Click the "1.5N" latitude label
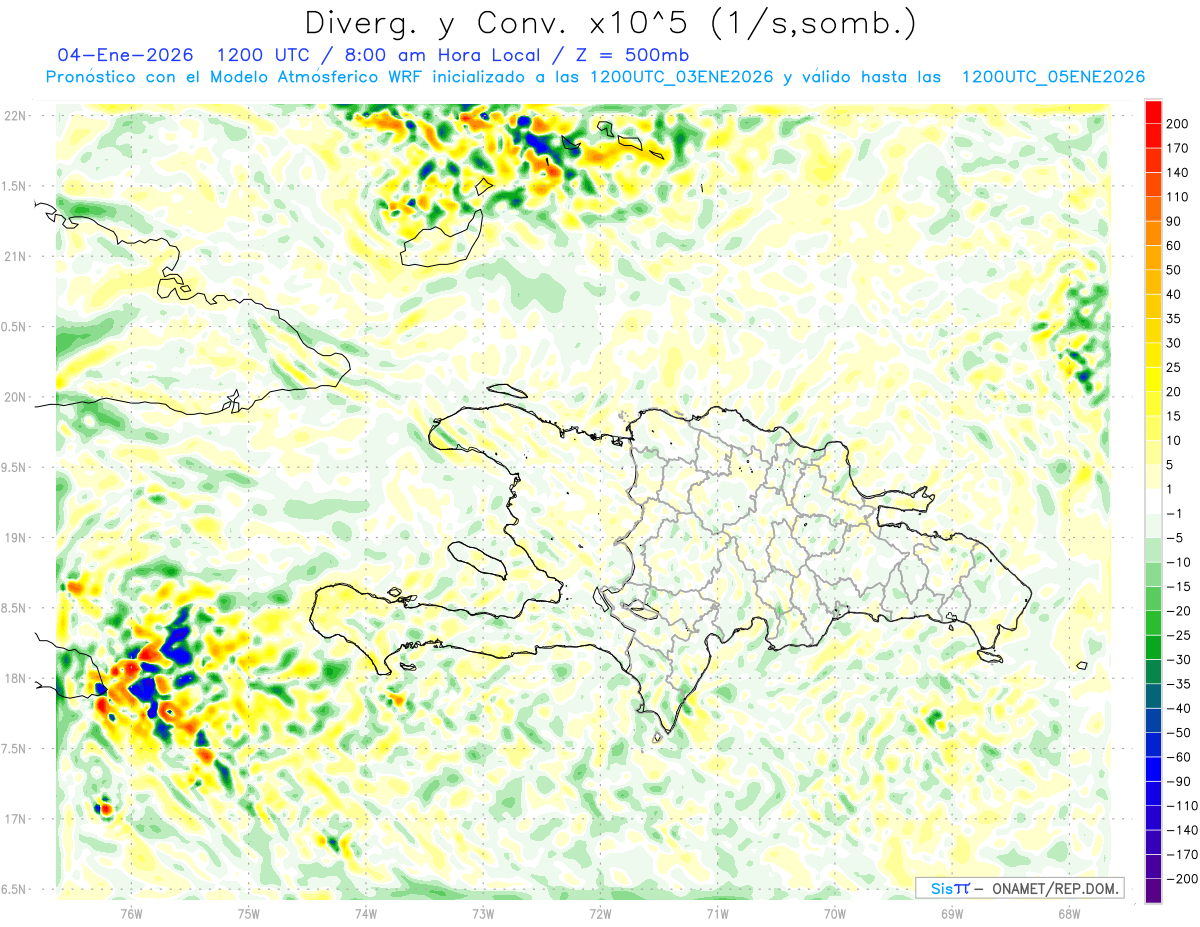Screen dimensions: 1200x927 tap(15, 186)
